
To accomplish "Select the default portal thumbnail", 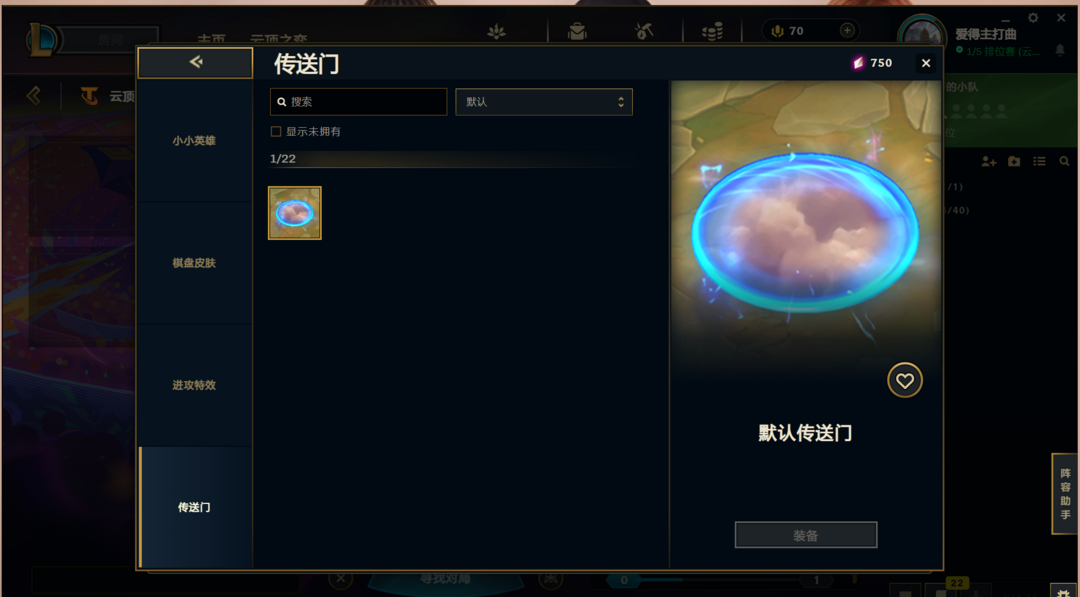I will pos(295,213).
